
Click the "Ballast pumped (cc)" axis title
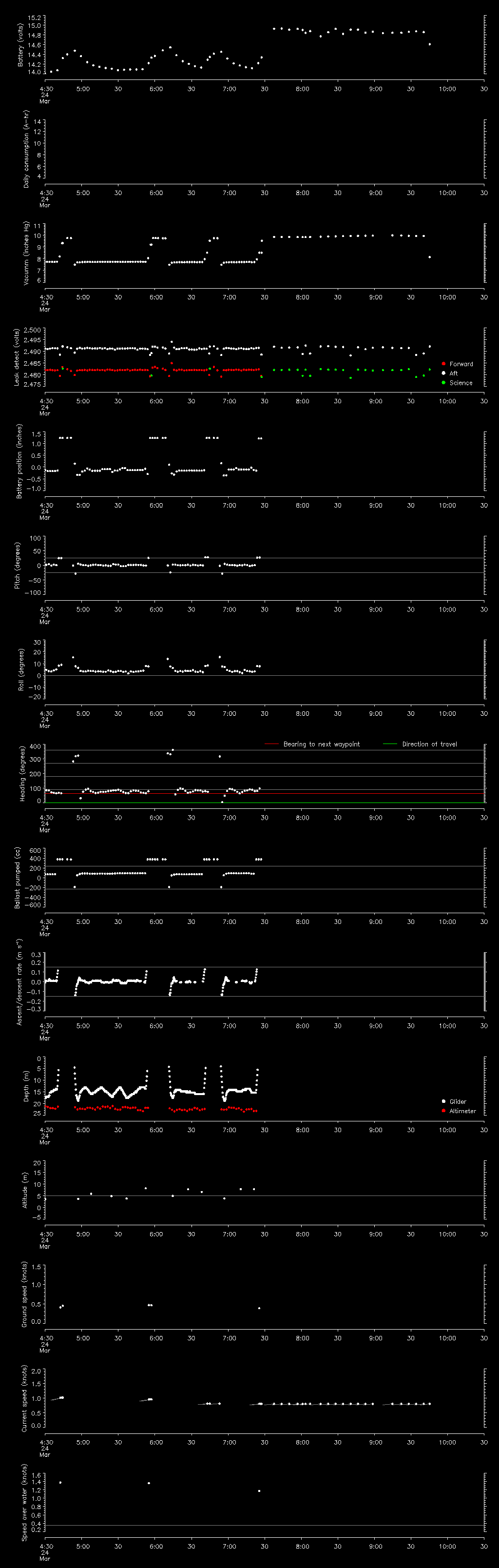pyautogui.click(x=18, y=878)
